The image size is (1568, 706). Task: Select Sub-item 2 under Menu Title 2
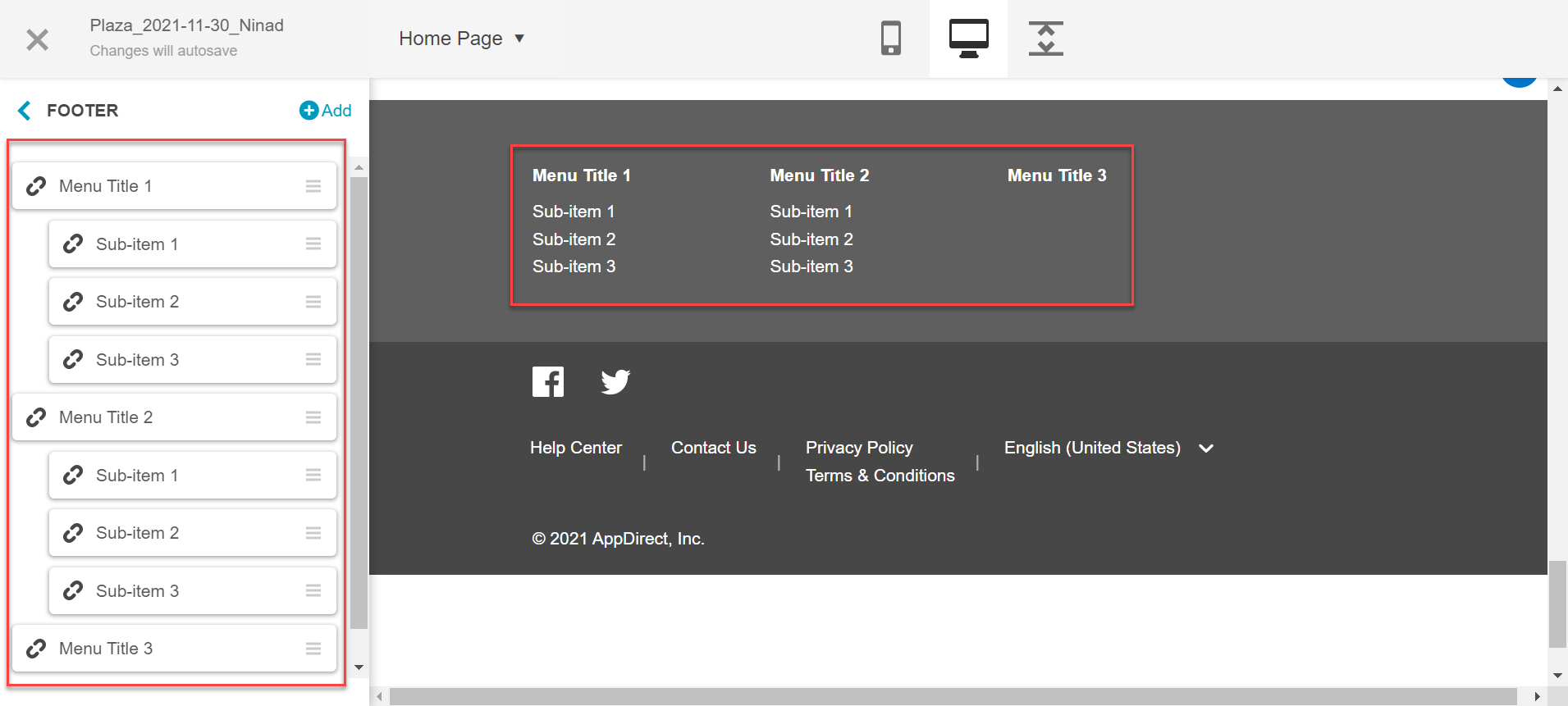pos(193,533)
